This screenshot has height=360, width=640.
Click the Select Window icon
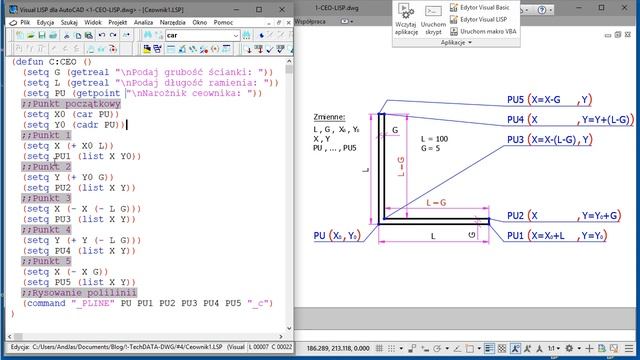click(x=158, y=49)
